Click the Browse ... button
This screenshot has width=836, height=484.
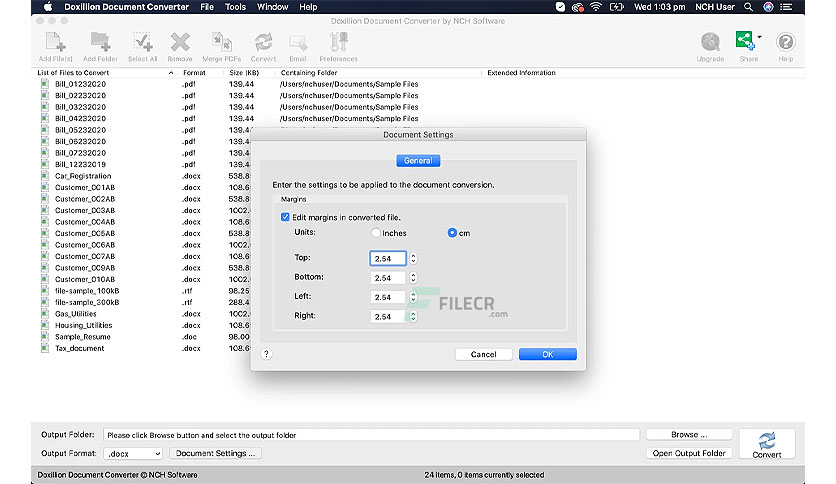(689, 434)
